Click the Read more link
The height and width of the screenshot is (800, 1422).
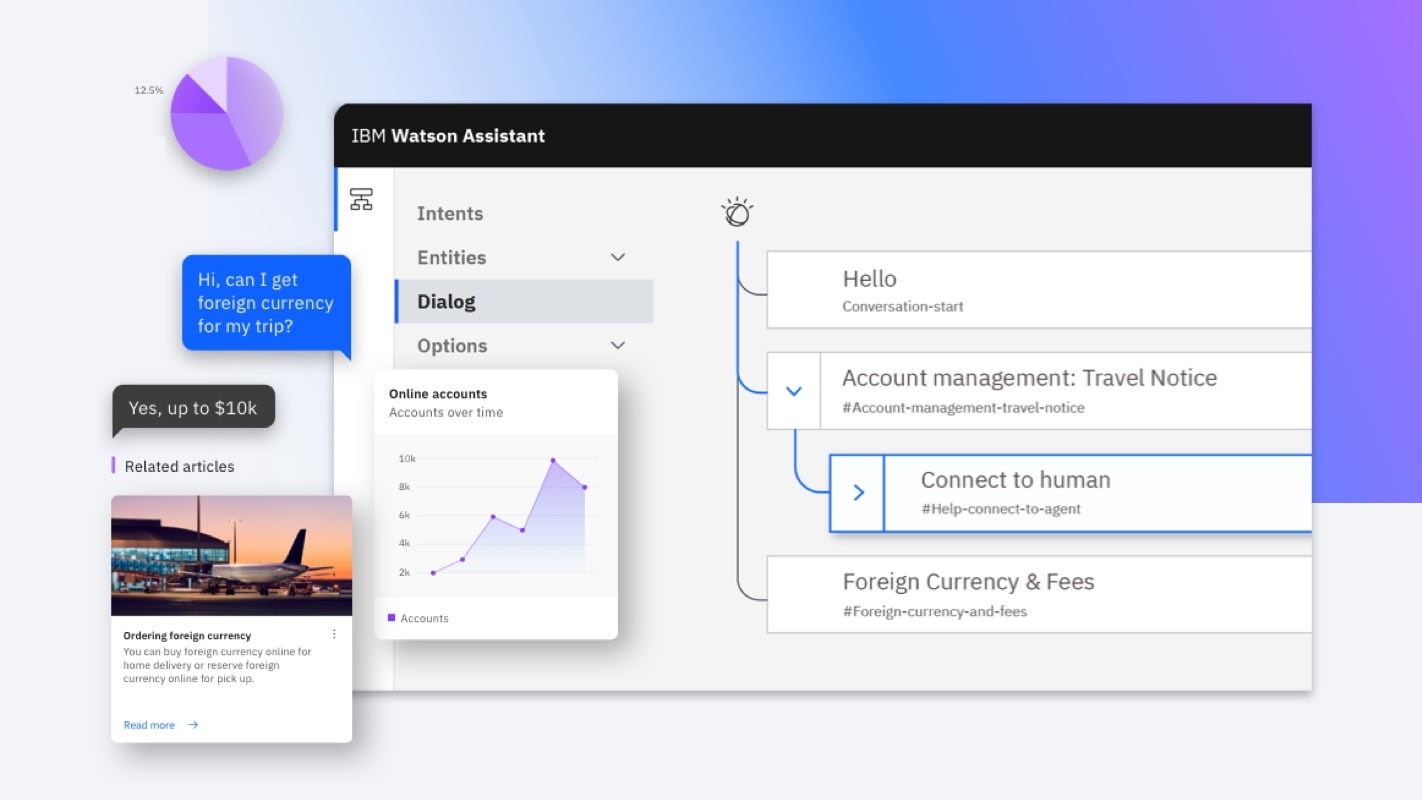click(149, 725)
